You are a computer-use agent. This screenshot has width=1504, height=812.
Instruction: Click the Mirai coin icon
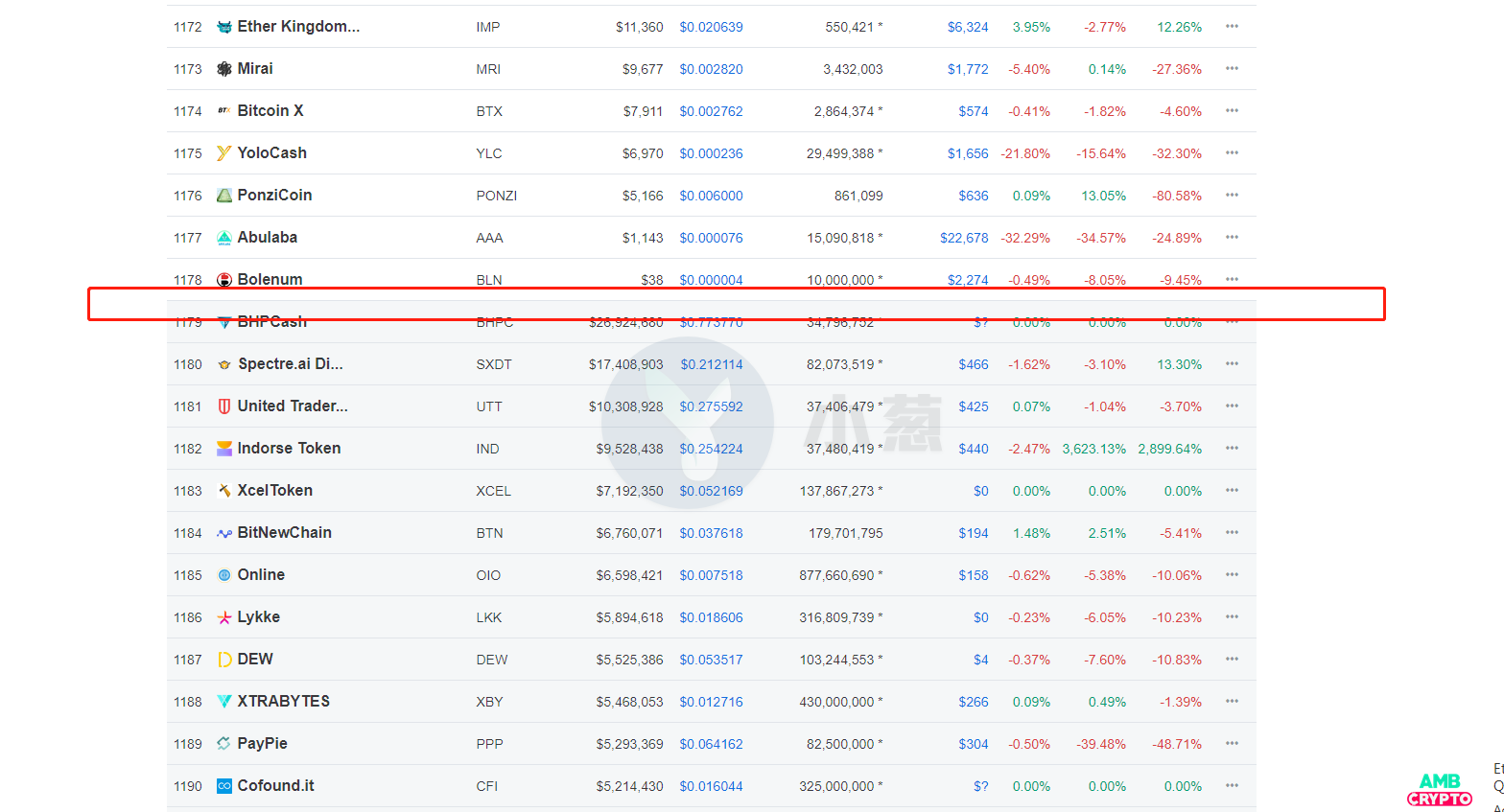tap(224, 69)
